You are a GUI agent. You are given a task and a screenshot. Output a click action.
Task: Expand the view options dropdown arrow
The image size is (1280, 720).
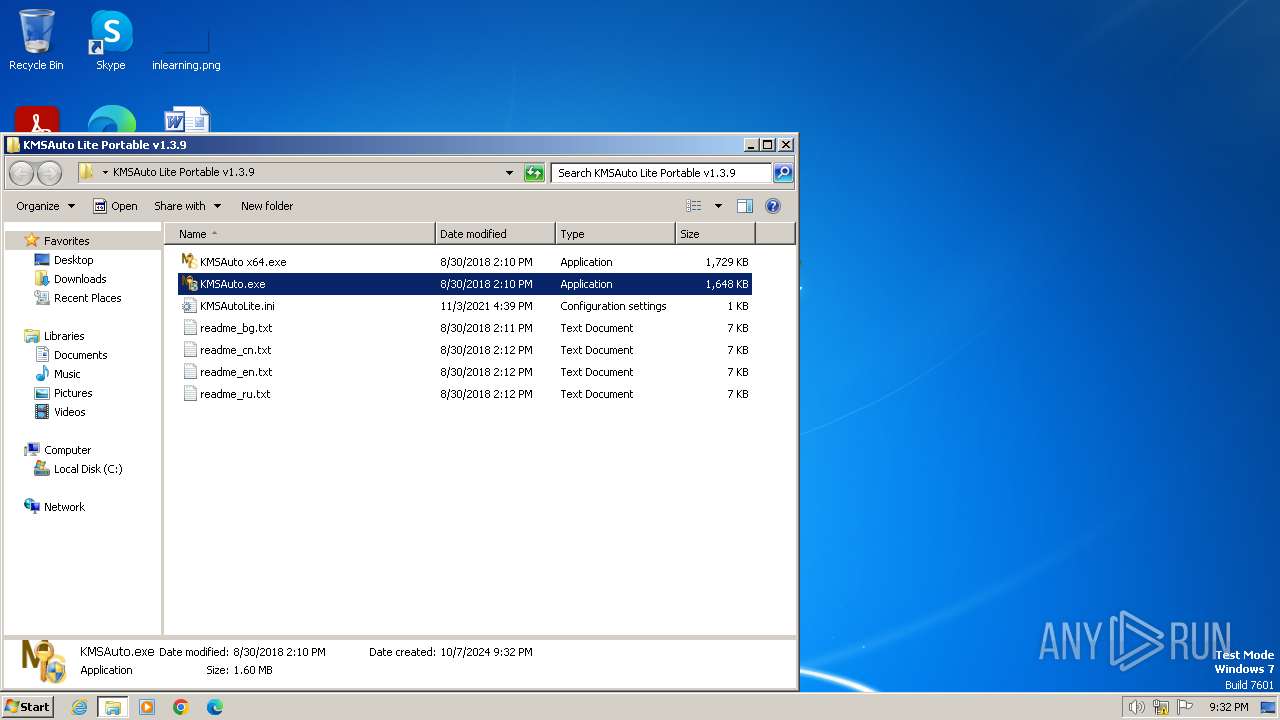coord(718,206)
